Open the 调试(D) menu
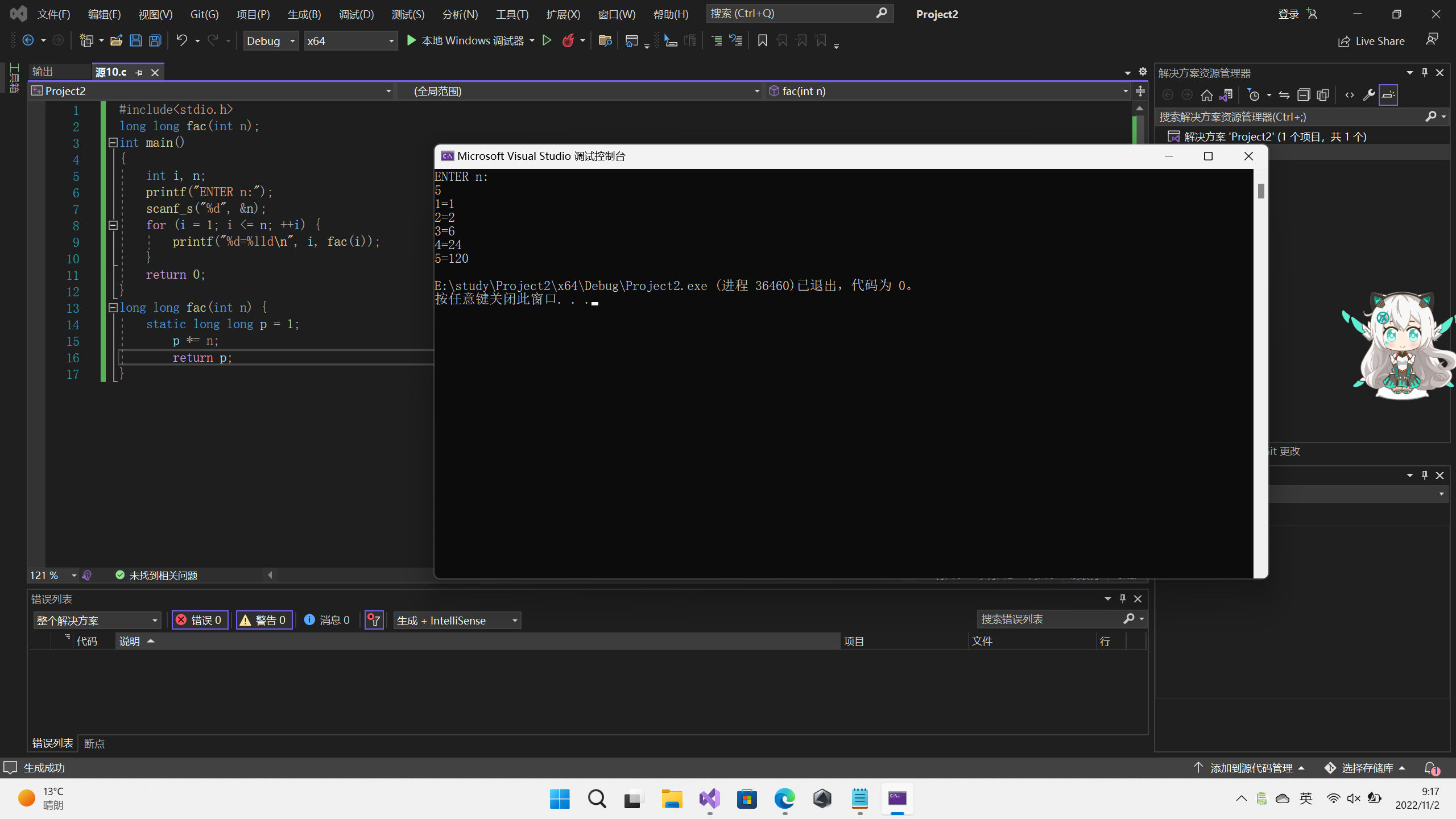This screenshot has height=819, width=1456. 356,14
